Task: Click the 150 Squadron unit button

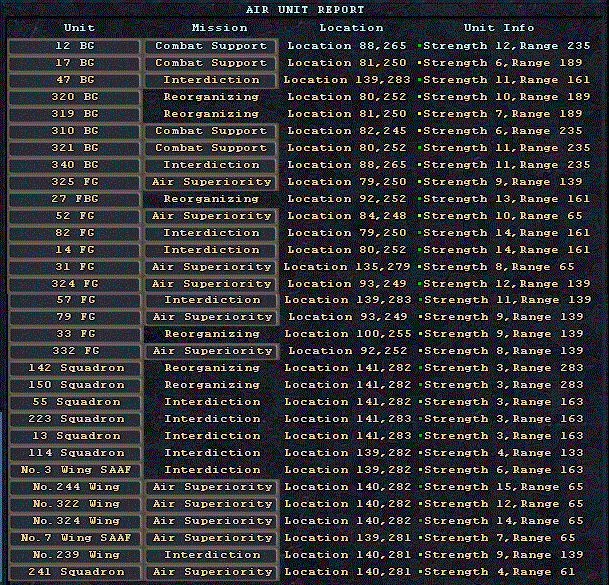Action: [75, 386]
